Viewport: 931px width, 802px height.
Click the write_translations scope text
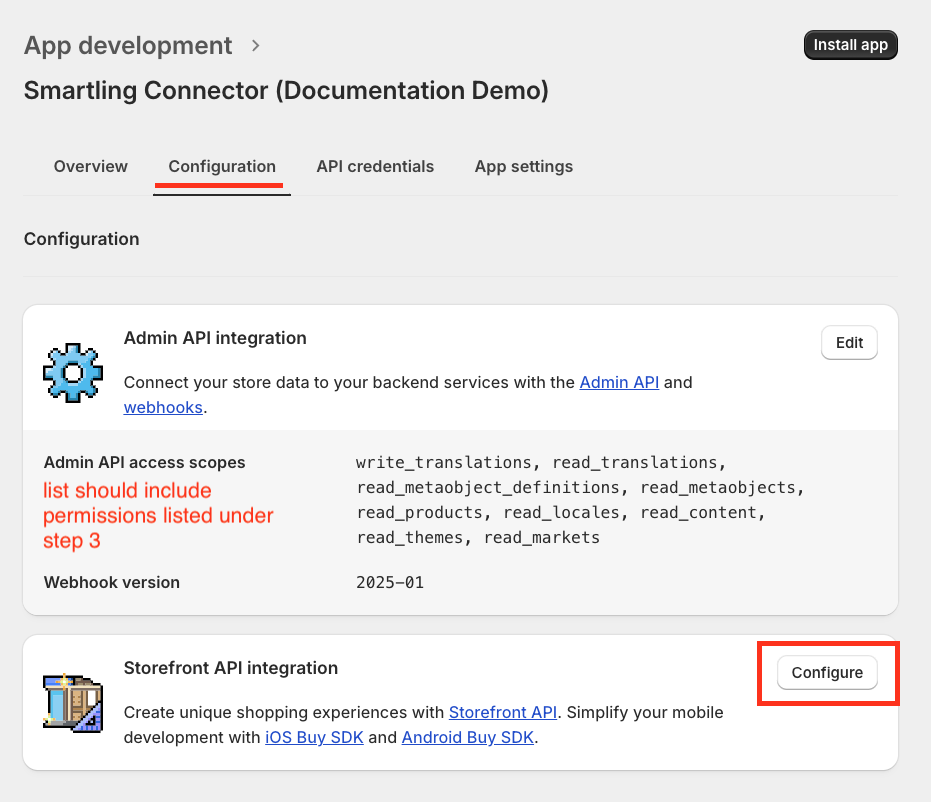point(444,462)
